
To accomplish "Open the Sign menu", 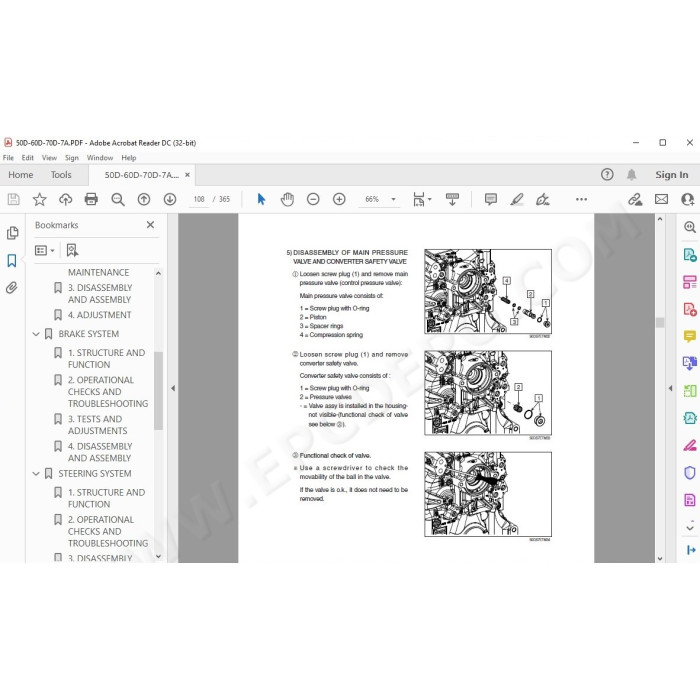I will tap(71, 158).
